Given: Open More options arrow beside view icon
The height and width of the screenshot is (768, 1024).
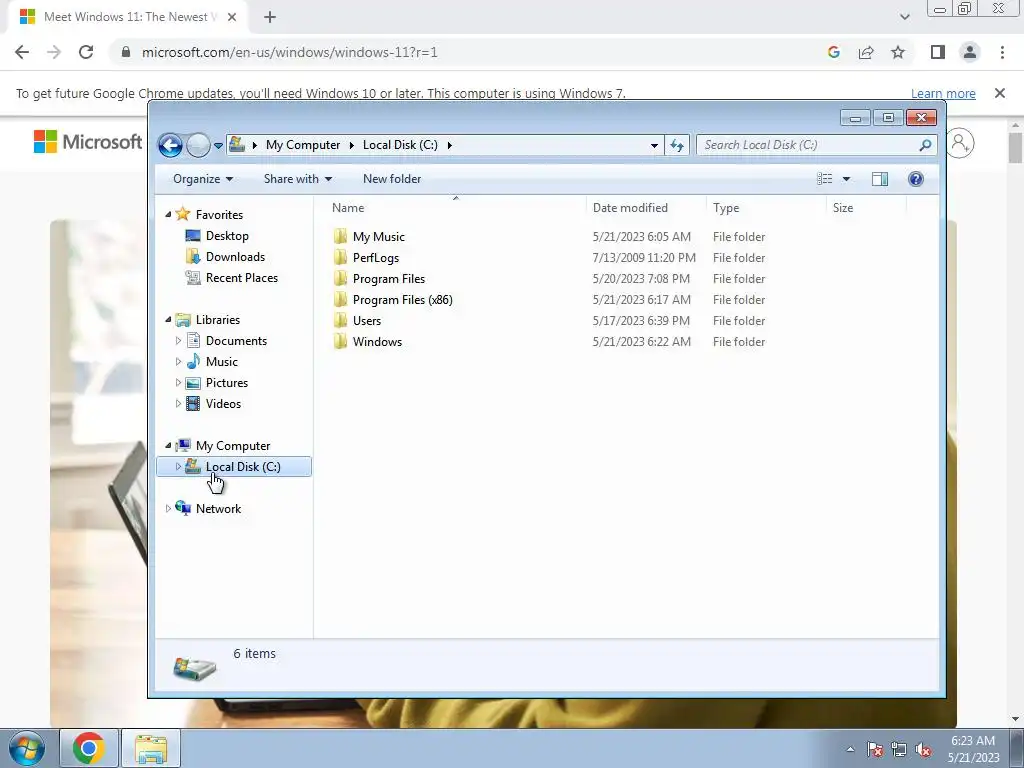Looking at the screenshot, I should 846,179.
